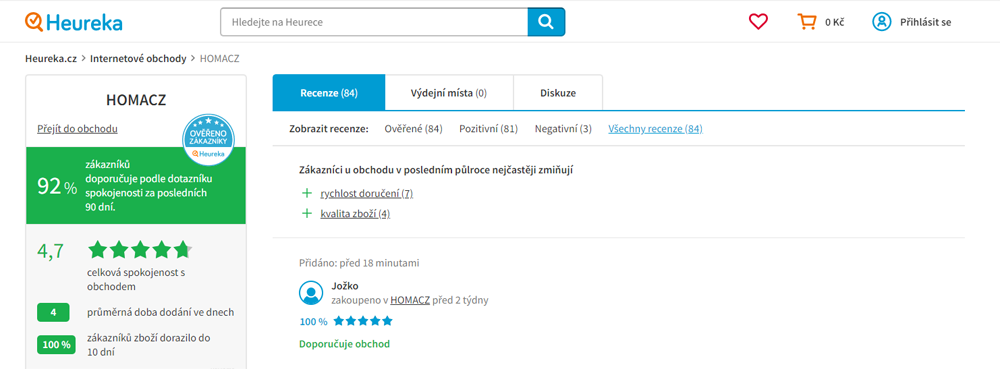Click the plus icon beside kvalita zboží
1000x369 pixels.
[x=307, y=213]
